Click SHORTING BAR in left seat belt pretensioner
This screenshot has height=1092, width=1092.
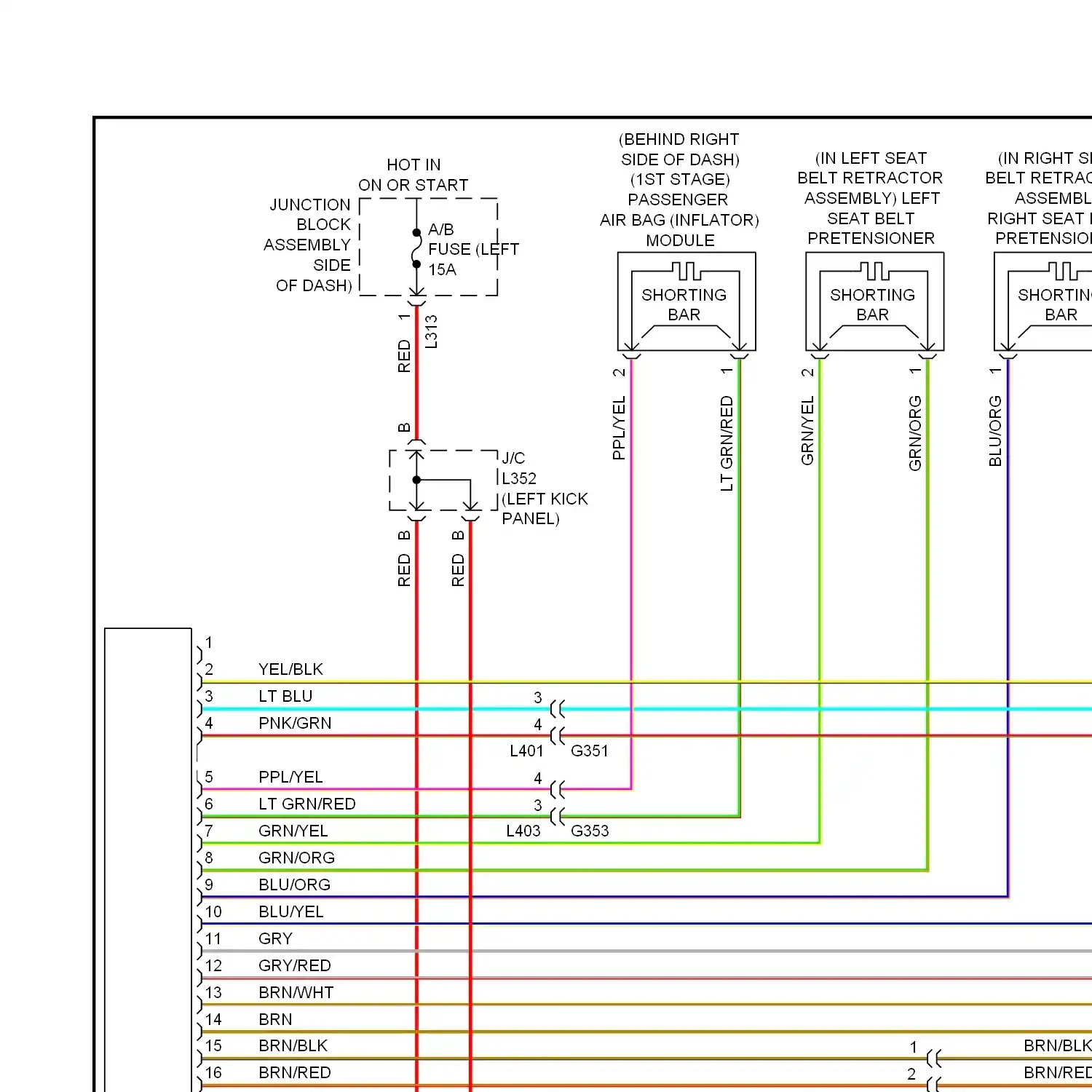click(x=872, y=304)
